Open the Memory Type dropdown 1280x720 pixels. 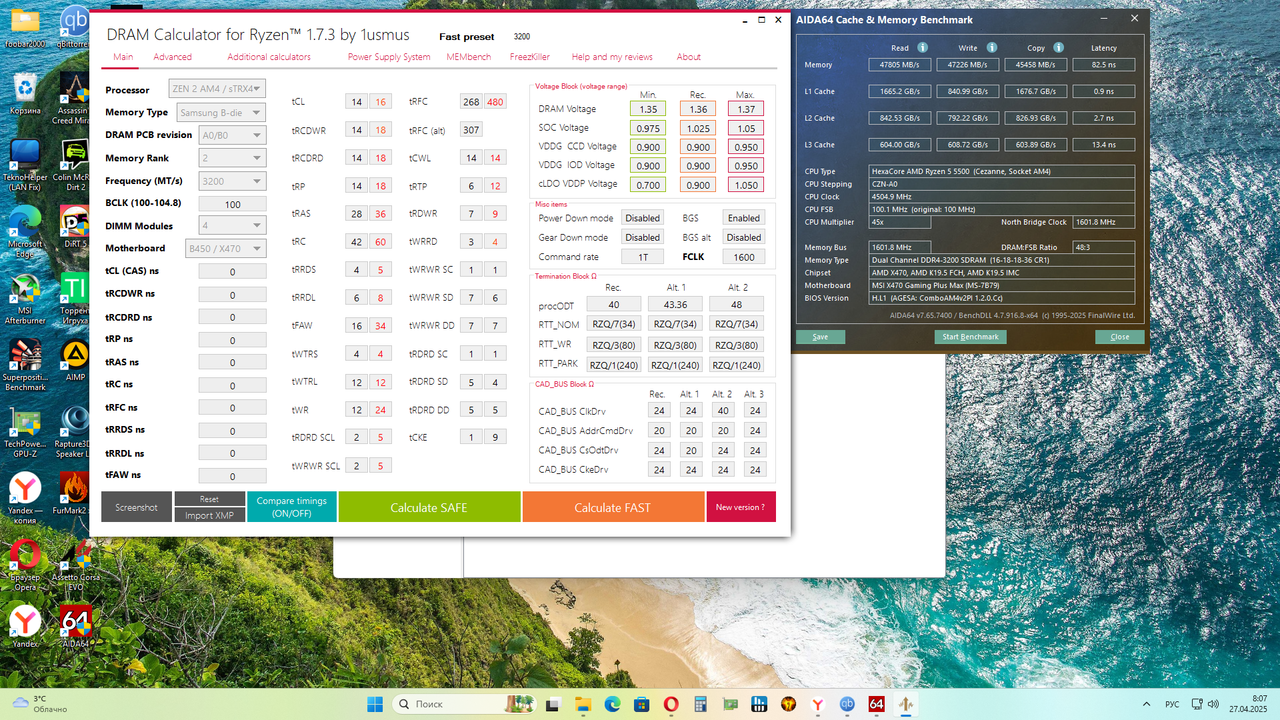(221, 113)
